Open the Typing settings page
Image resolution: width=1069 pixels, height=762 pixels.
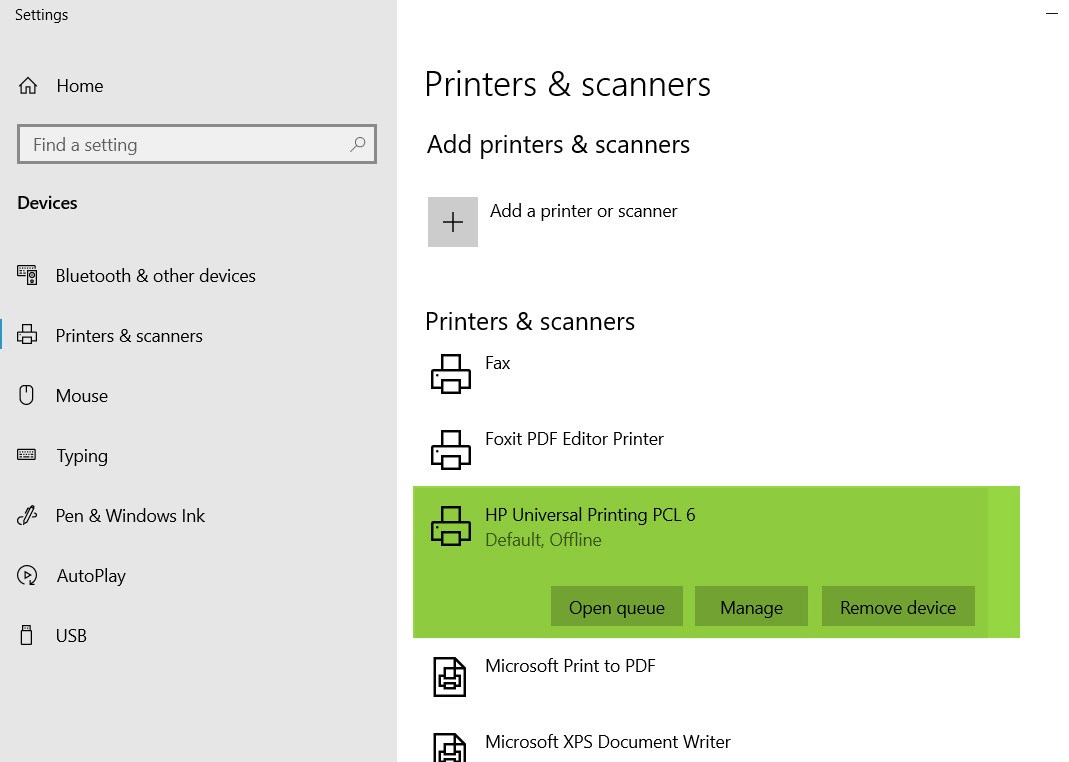click(x=82, y=455)
